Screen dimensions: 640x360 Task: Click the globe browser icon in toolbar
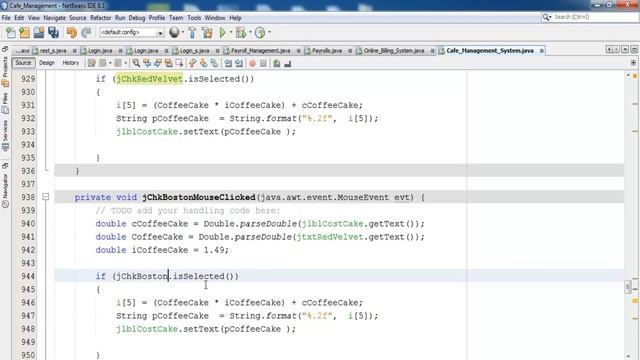tap(174, 32)
